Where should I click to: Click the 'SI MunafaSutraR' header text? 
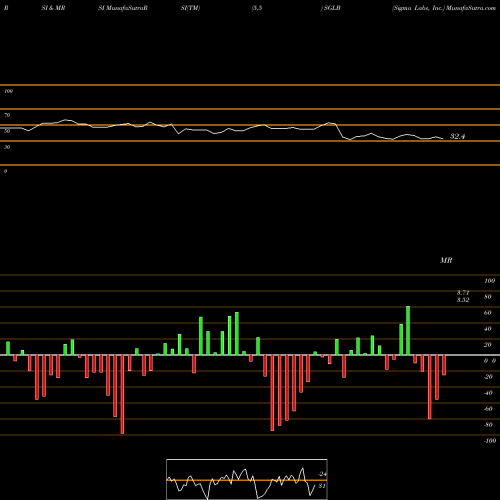pyautogui.click(x=123, y=8)
